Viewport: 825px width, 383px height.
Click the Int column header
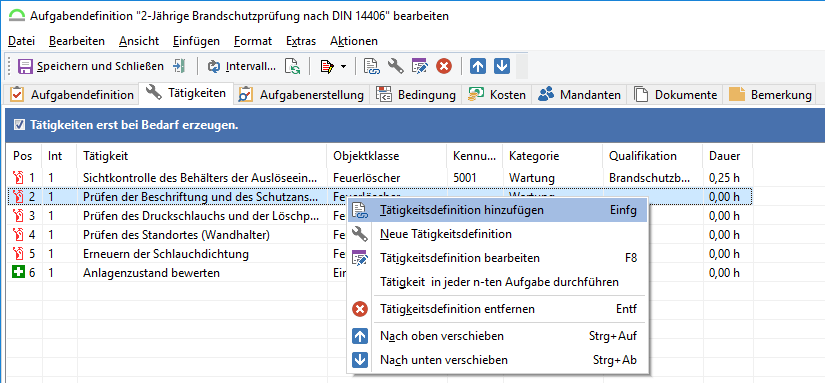59,156
